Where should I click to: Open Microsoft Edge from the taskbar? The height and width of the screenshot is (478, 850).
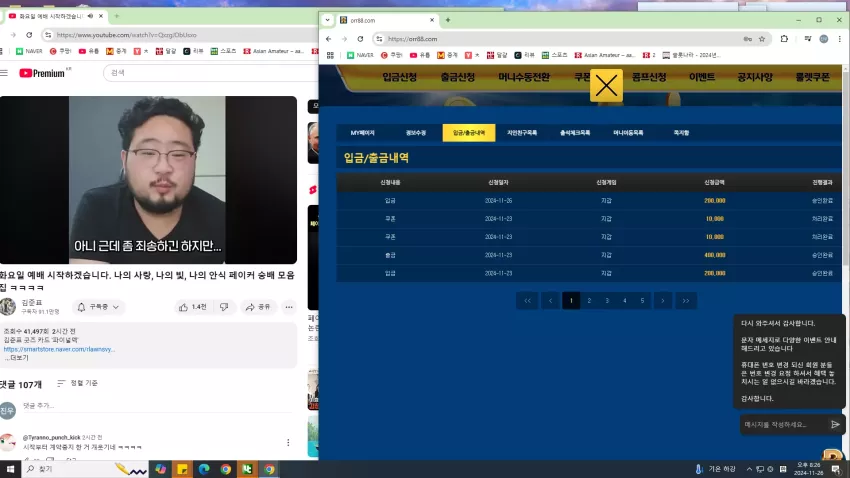pyautogui.click(x=204, y=469)
